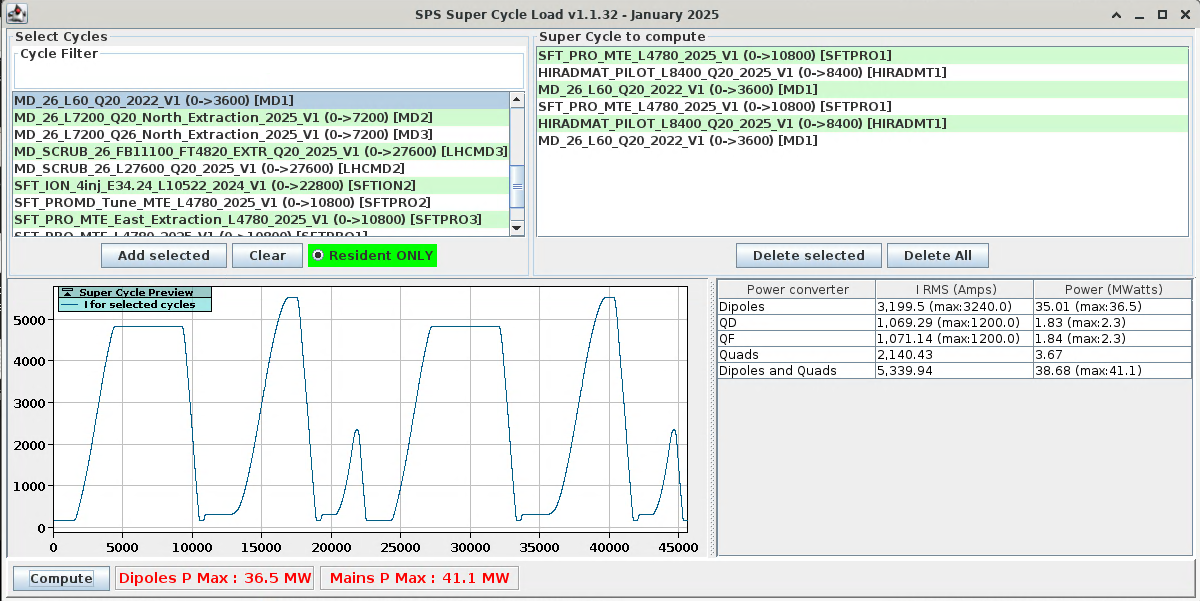Screen dimensions: 1200x601
Task: Click the Cycle Filter text field
Action: click(x=267, y=72)
